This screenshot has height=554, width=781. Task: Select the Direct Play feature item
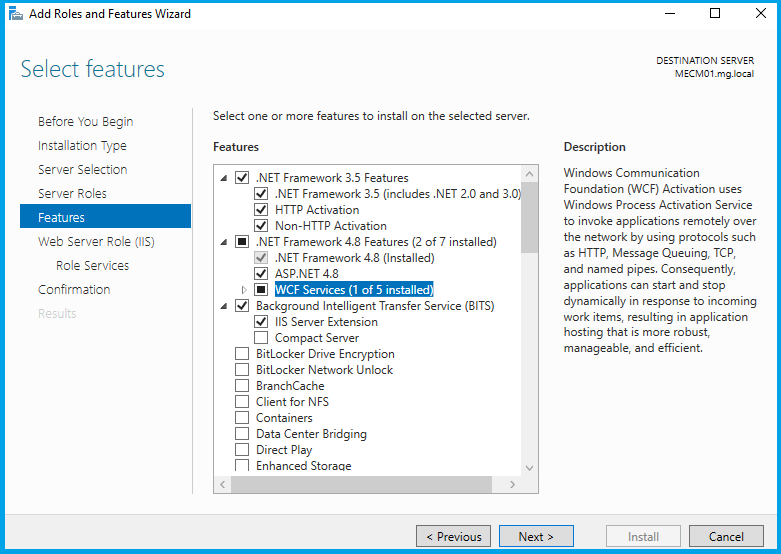tap(285, 450)
